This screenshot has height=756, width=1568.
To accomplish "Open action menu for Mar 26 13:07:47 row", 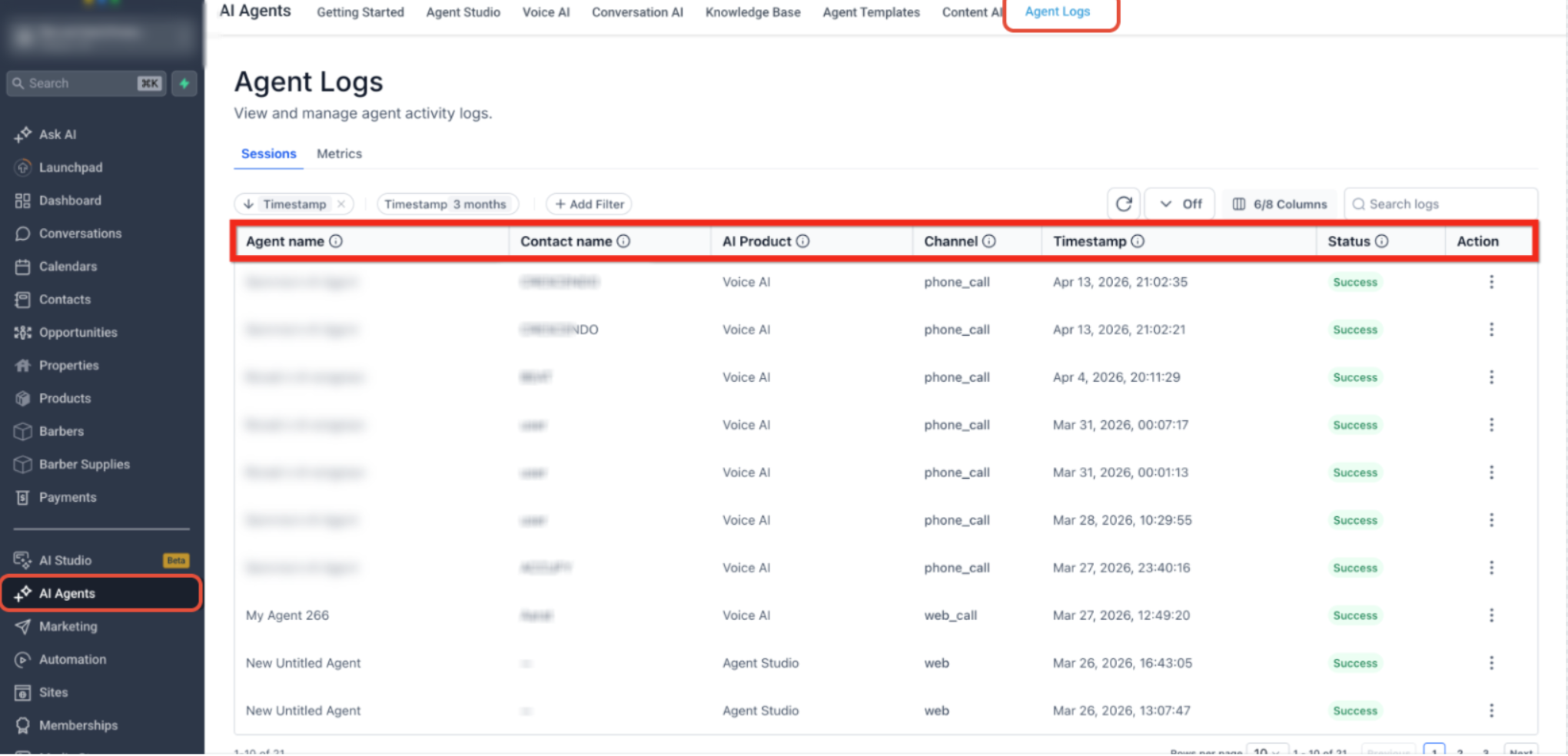I will (x=1491, y=711).
